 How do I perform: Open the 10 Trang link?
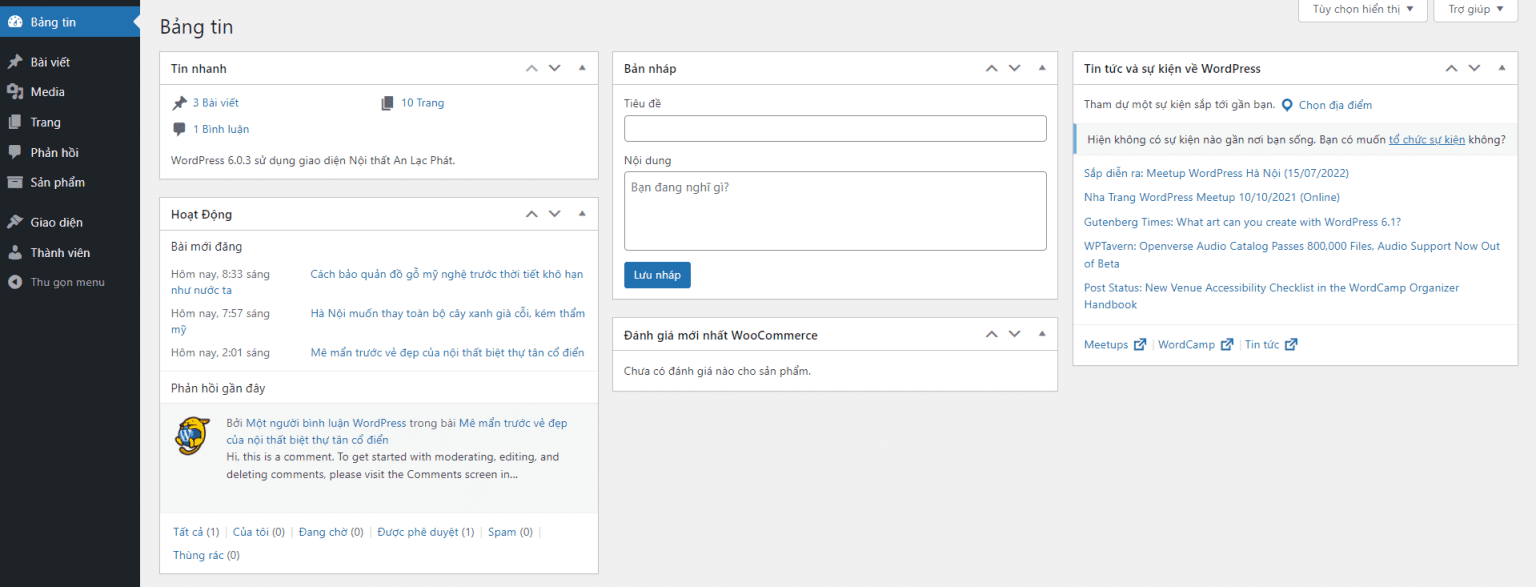[423, 103]
